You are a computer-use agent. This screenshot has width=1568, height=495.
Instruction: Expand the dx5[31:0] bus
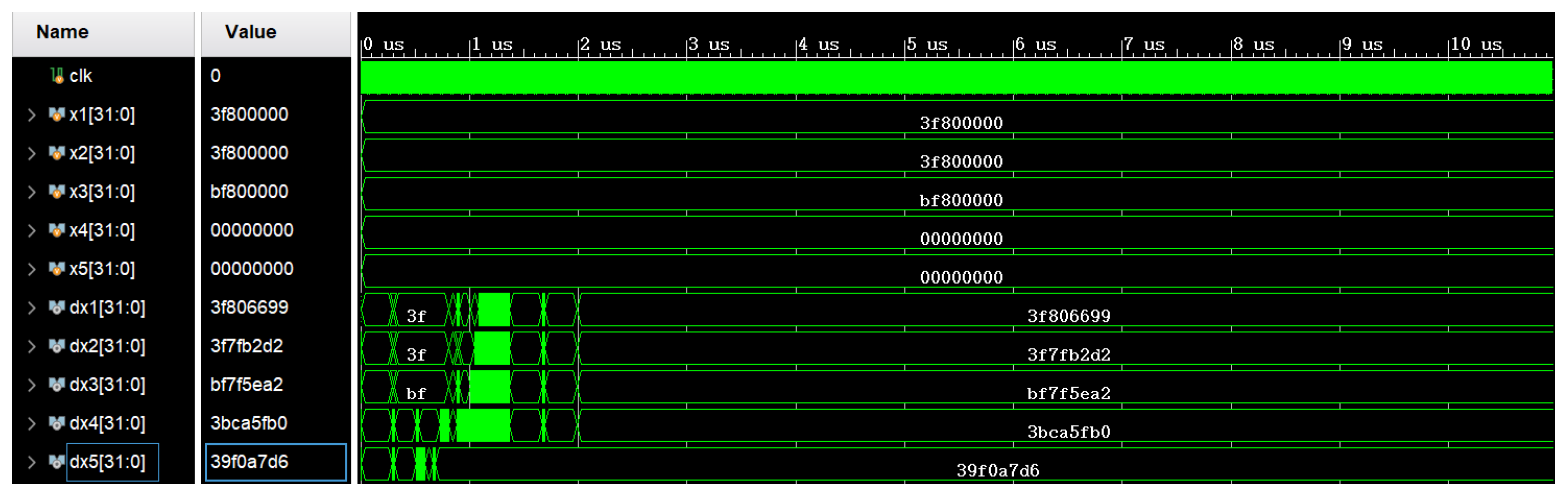(x=31, y=462)
